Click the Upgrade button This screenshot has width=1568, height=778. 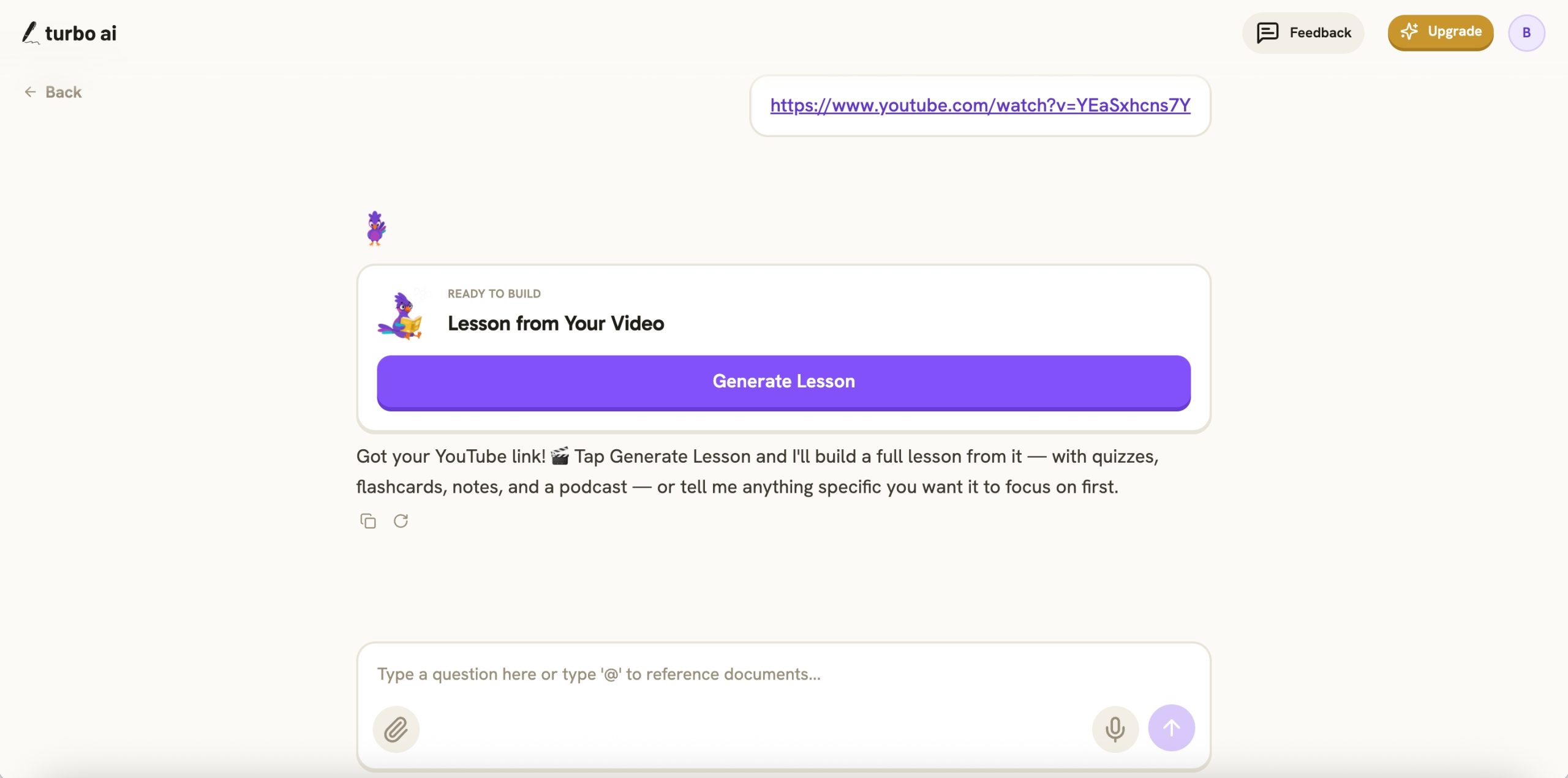1440,32
